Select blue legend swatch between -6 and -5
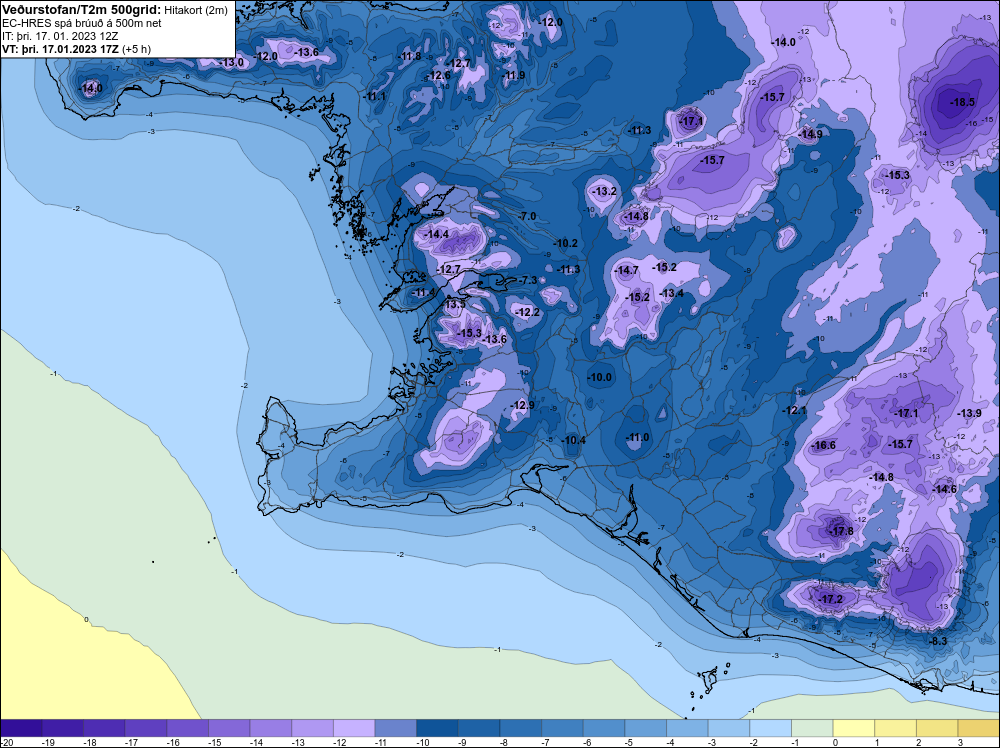The width and height of the screenshot is (1000, 748). [x=604, y=728]
